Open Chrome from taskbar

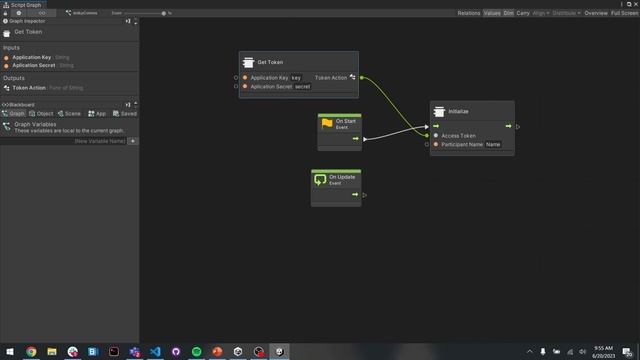click(x=31, y=351)
